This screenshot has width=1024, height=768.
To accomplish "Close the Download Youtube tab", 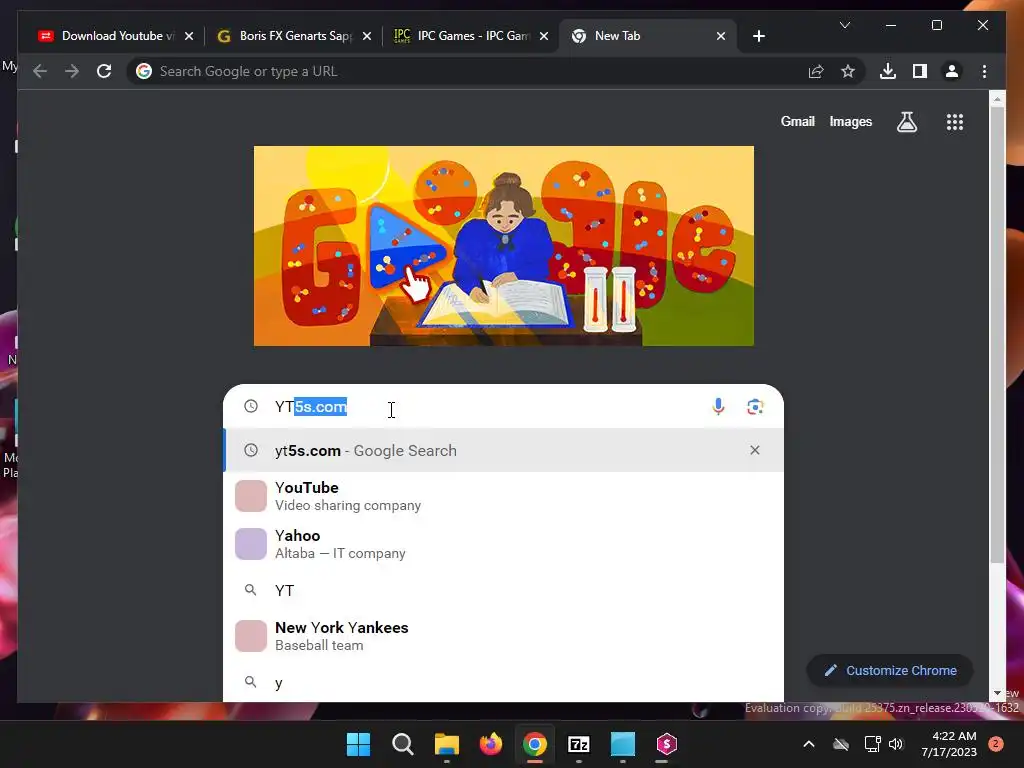I will 189,36.
